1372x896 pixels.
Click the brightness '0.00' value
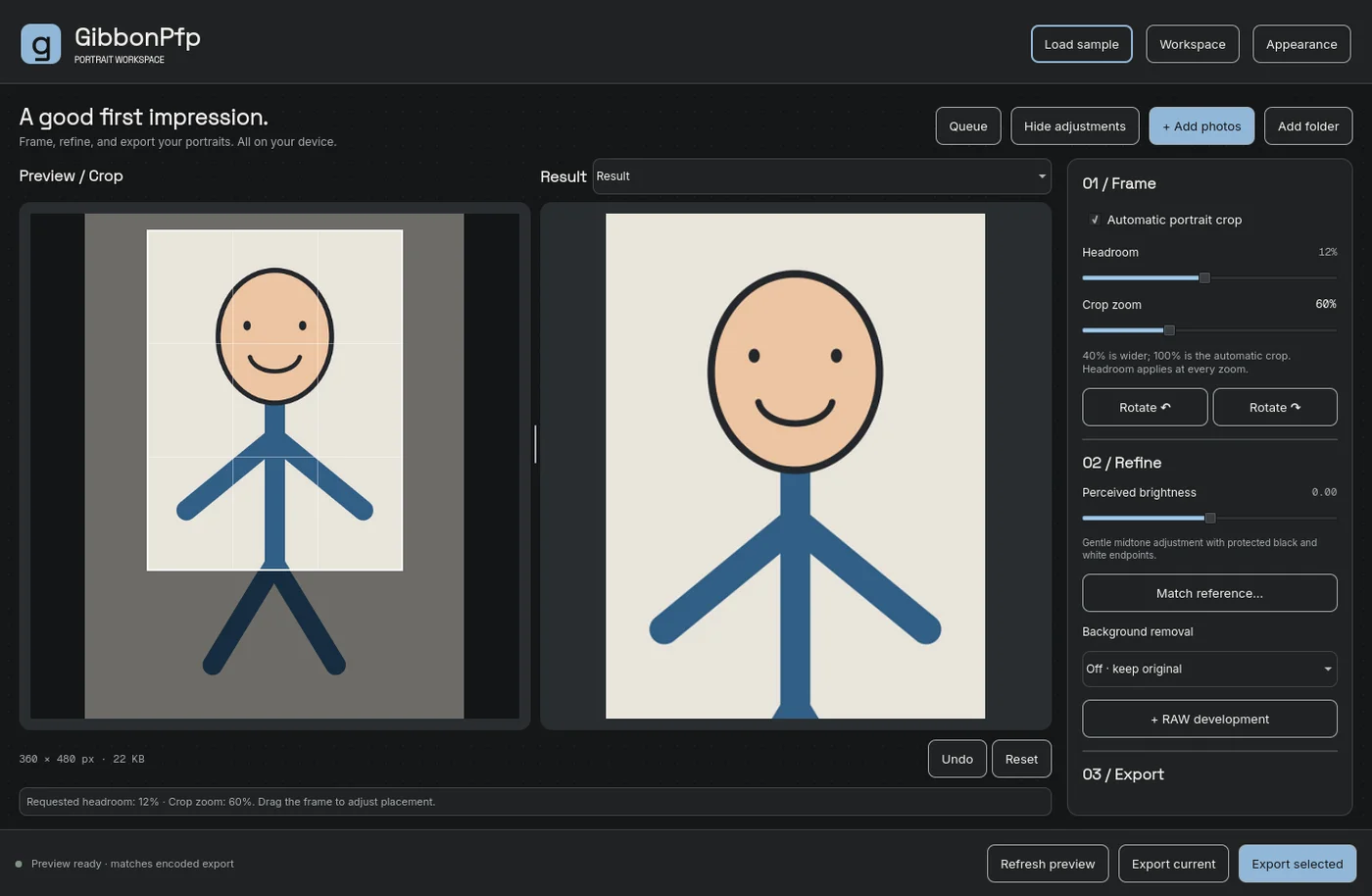point(1324,492)
